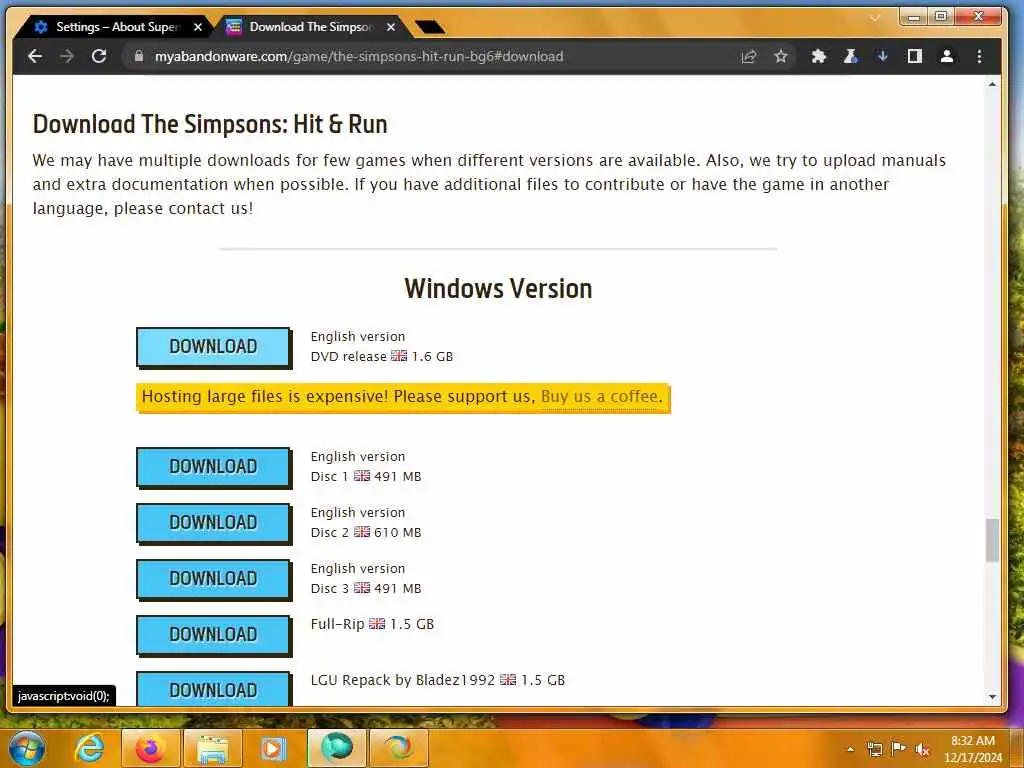Open the downloads arrow icon in toolbar
The height and width of the screenshot is (768, 1024).
pyautogui.click(x=882, y=57)
